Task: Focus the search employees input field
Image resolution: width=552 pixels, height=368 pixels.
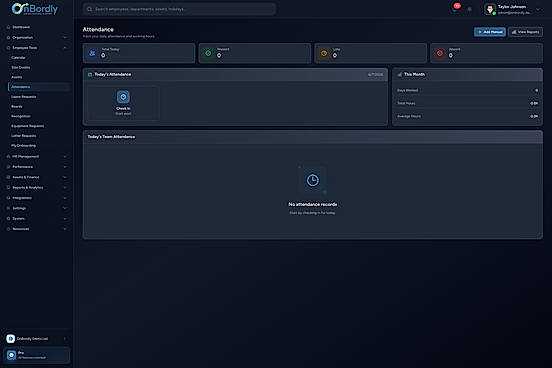Action: click(x=179, y=9)
